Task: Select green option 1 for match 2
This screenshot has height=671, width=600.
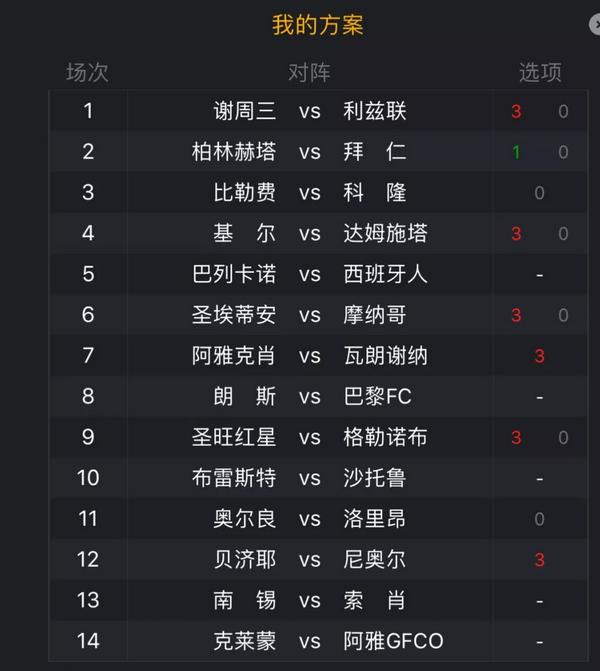Action: pyautogui.click(x=516, y=152)
